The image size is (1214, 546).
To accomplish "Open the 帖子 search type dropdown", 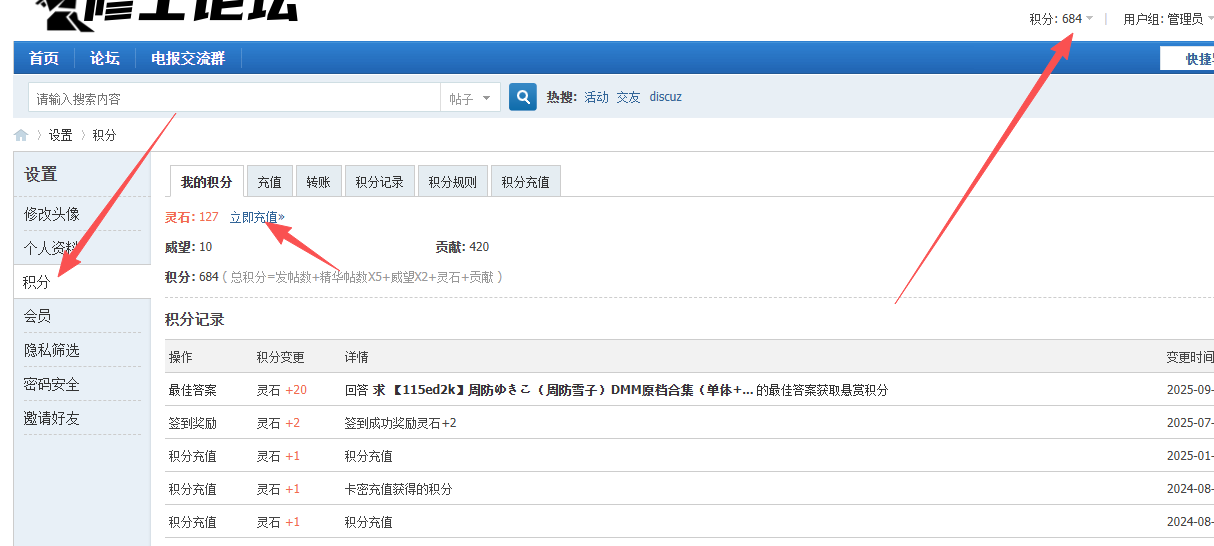I will pos(471,98).
